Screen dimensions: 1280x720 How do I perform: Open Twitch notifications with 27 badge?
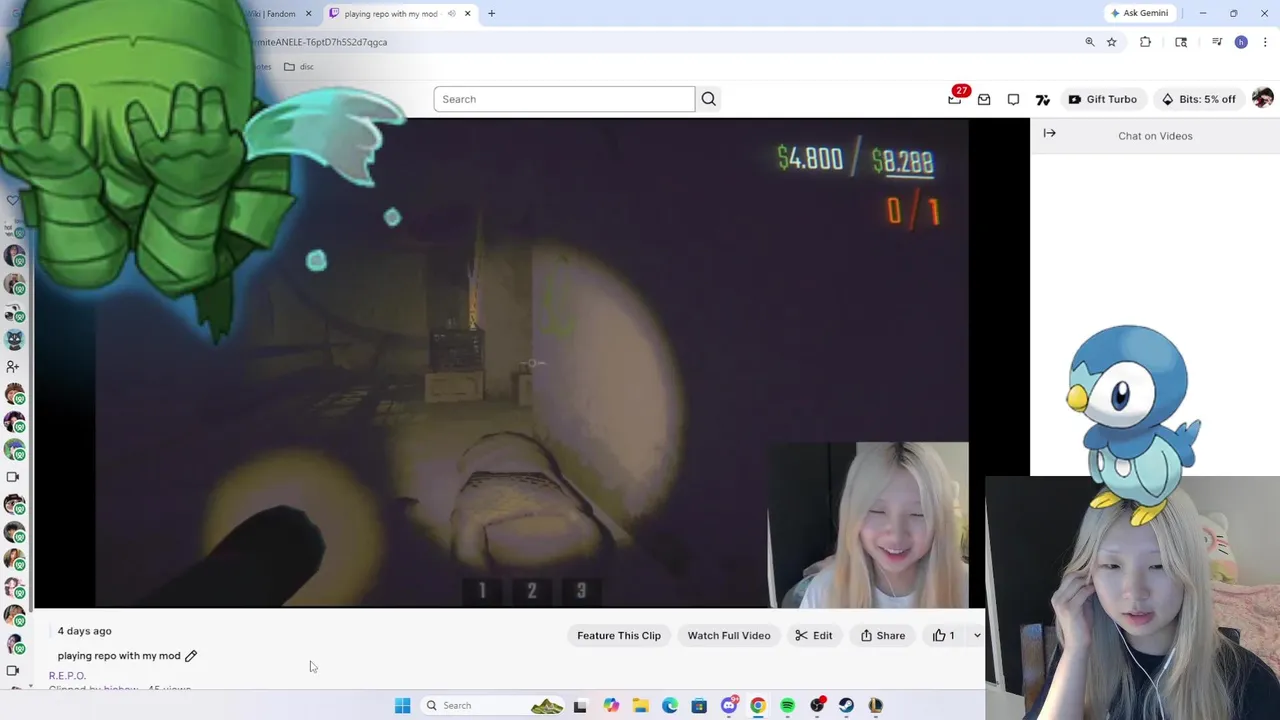pyautogui.click(x=955, y=98)
